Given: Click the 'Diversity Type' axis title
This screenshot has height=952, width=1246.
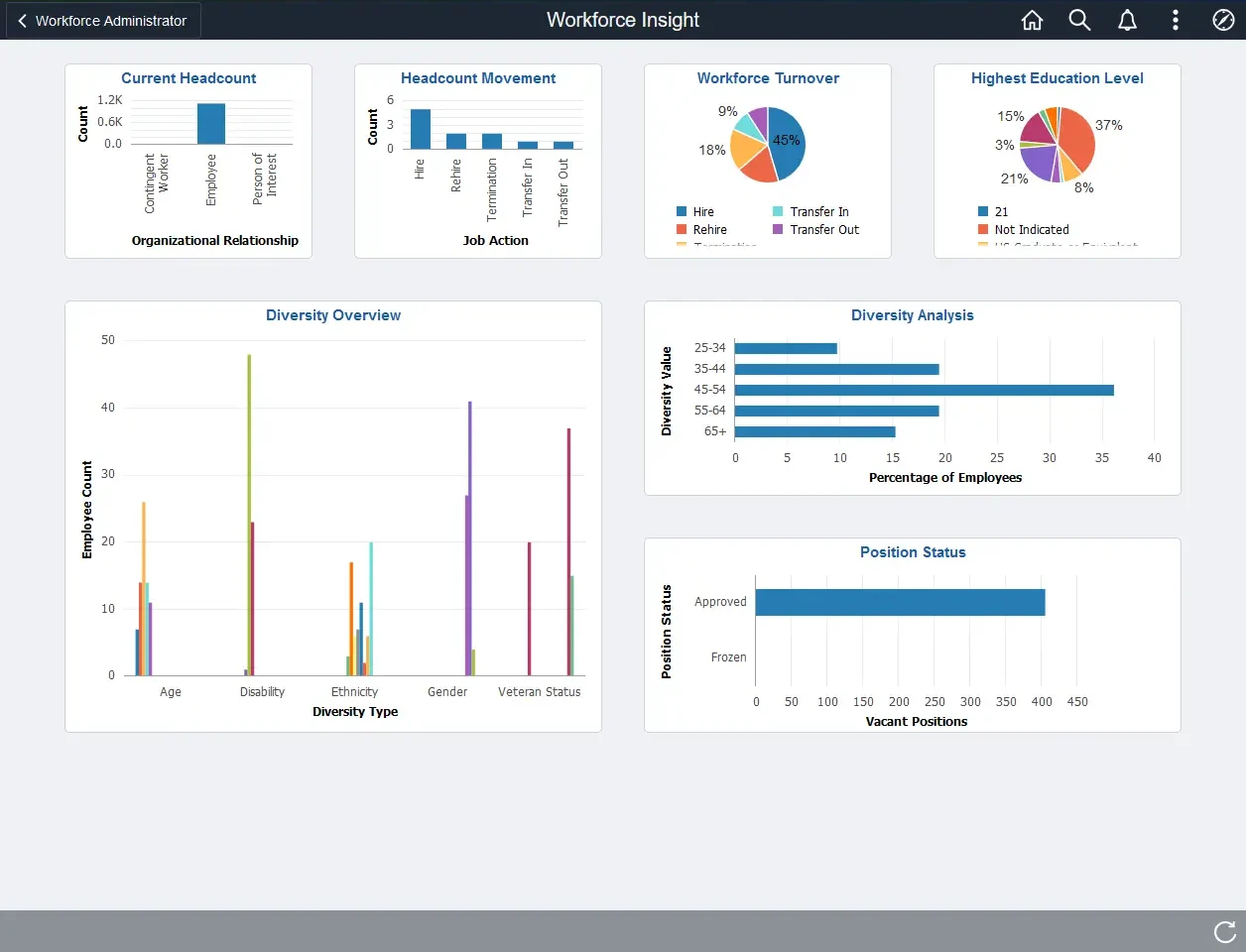Looking at the screenshot, I should click(355, 712).
